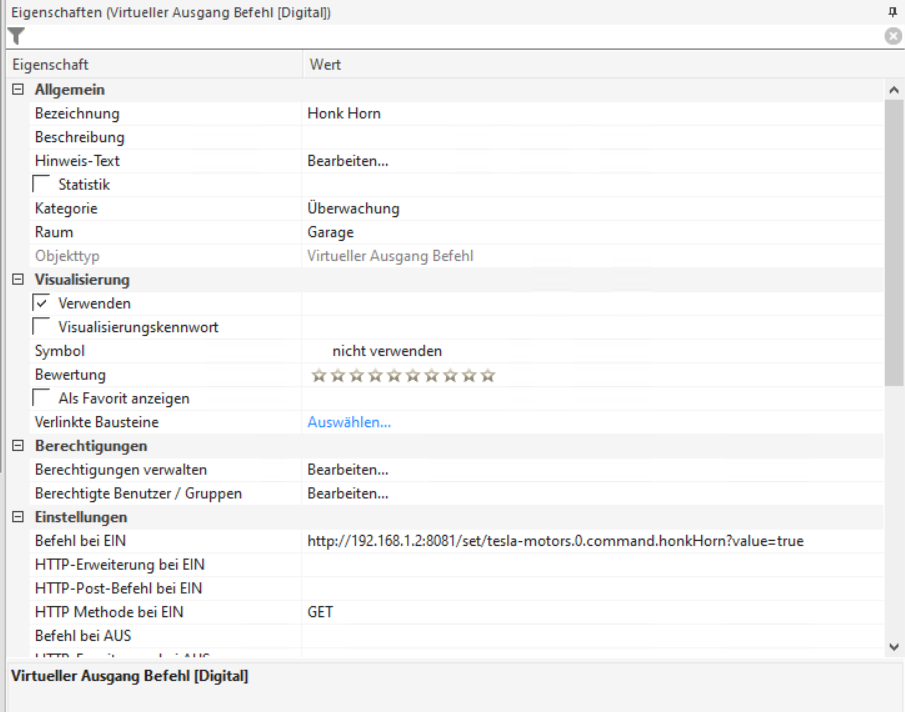Click the filter funnel icon

(x=16, y=36)
